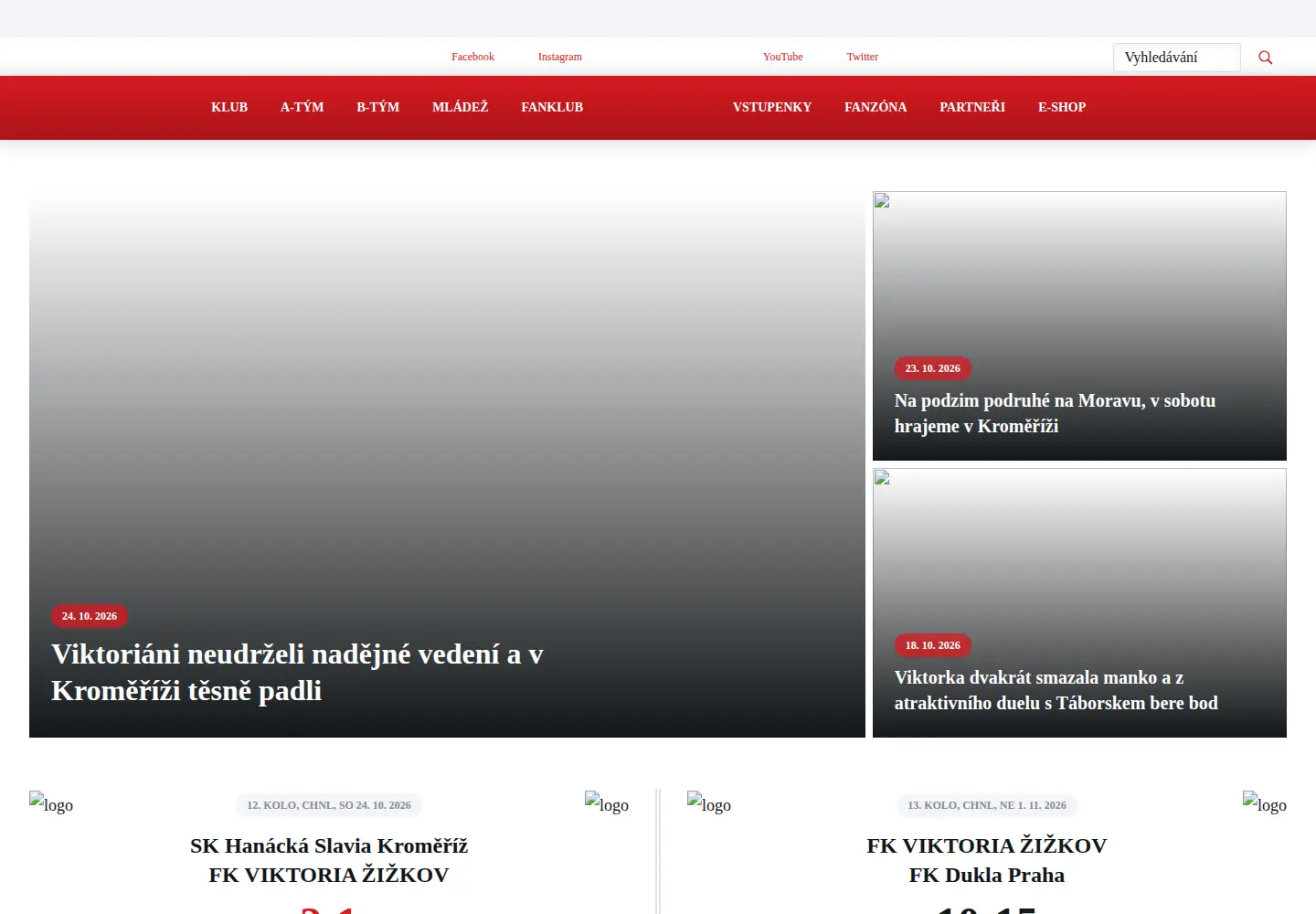1316x914 pixels.
Task: Click broken image icon on the 23. 10. 2026 card
Action: click(x=882, y=201)
